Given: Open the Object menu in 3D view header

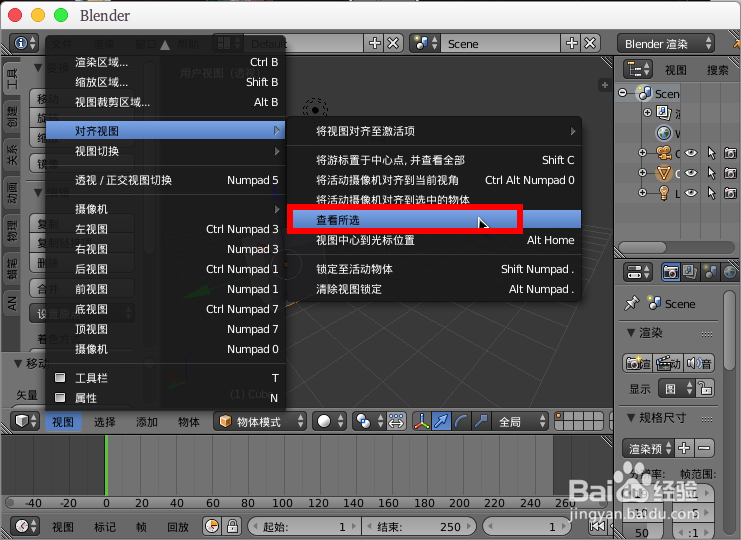Looking at the screenshot, I should (189, 421).
